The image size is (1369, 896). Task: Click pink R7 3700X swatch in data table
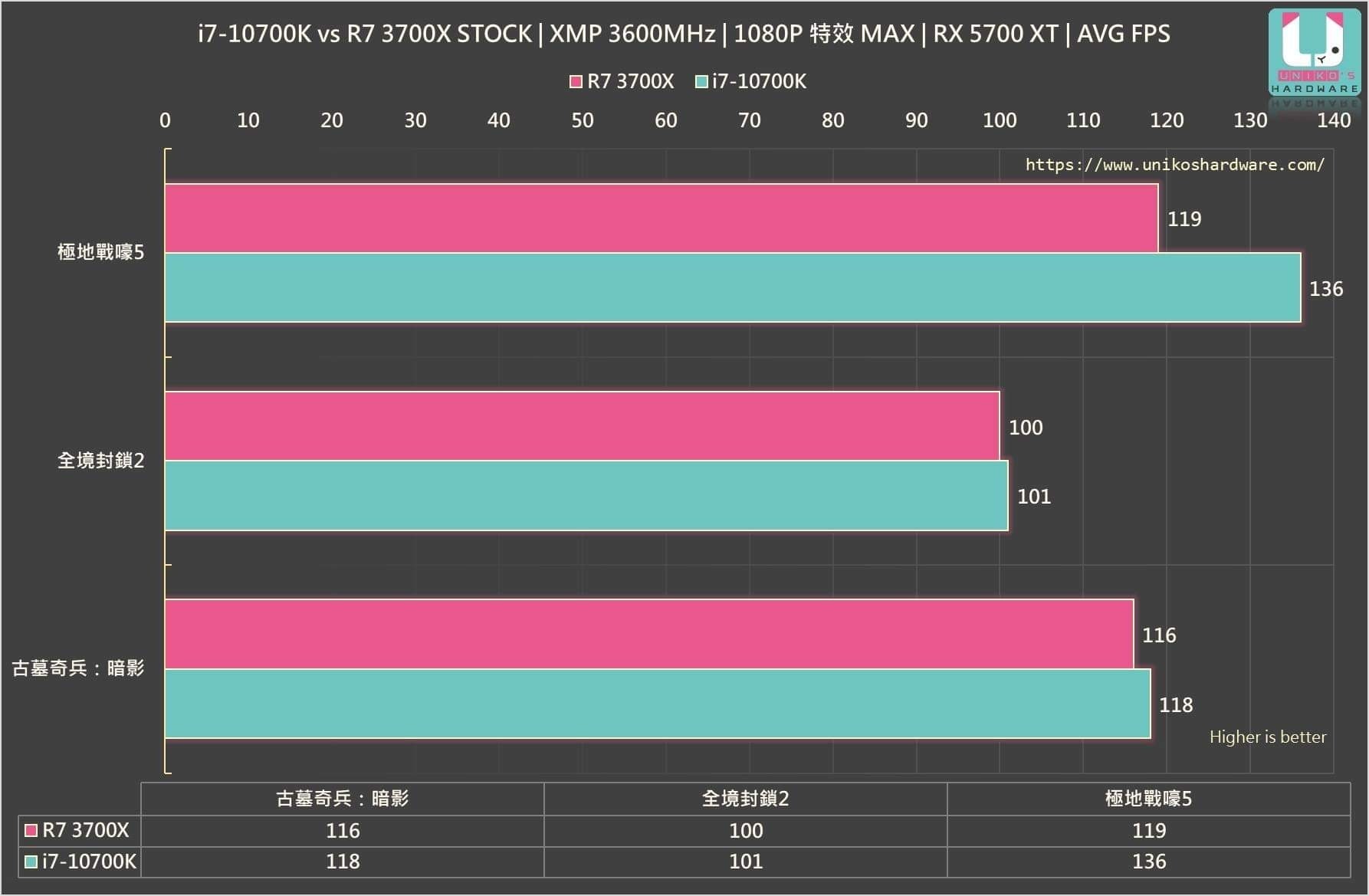pyautogui.click(x=31, y=830)
